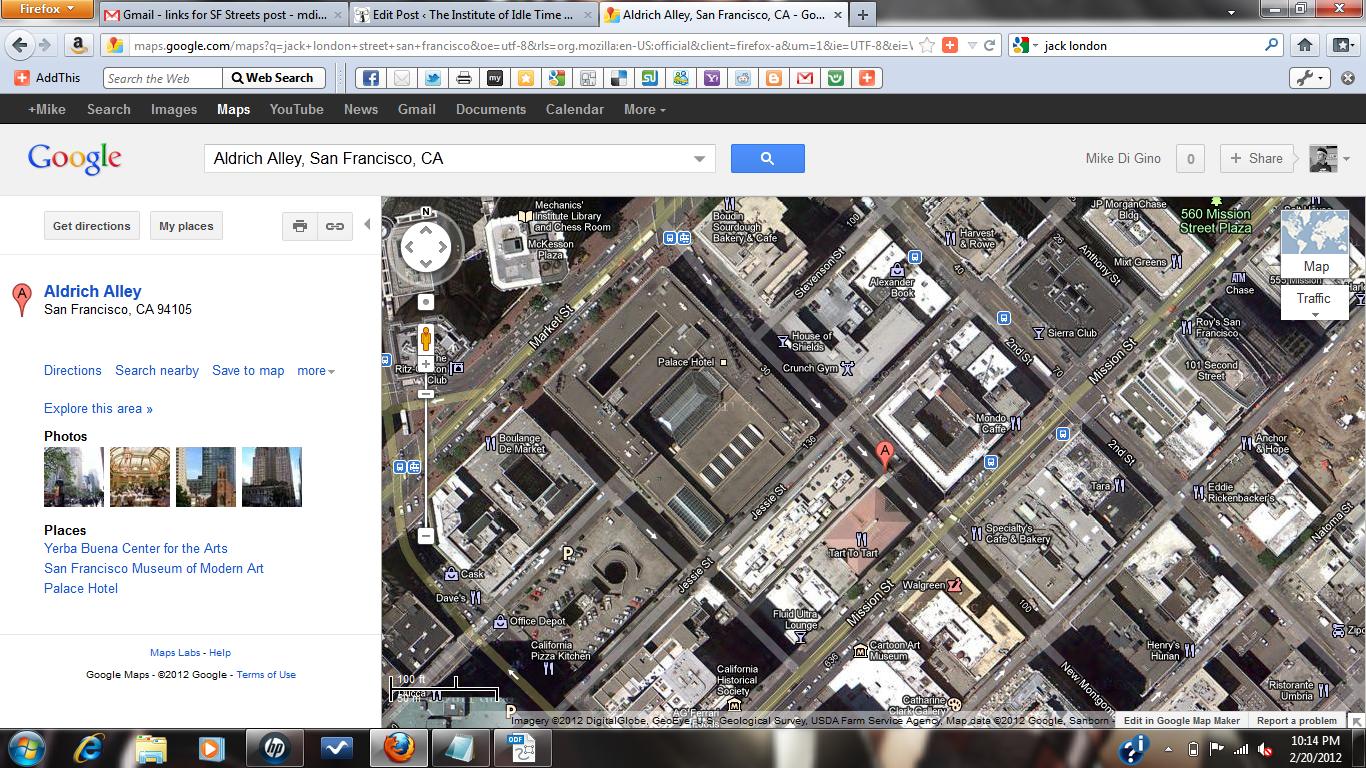Switch to the Gmail browser tab
1366x768 pixels.
click(223, 15)
